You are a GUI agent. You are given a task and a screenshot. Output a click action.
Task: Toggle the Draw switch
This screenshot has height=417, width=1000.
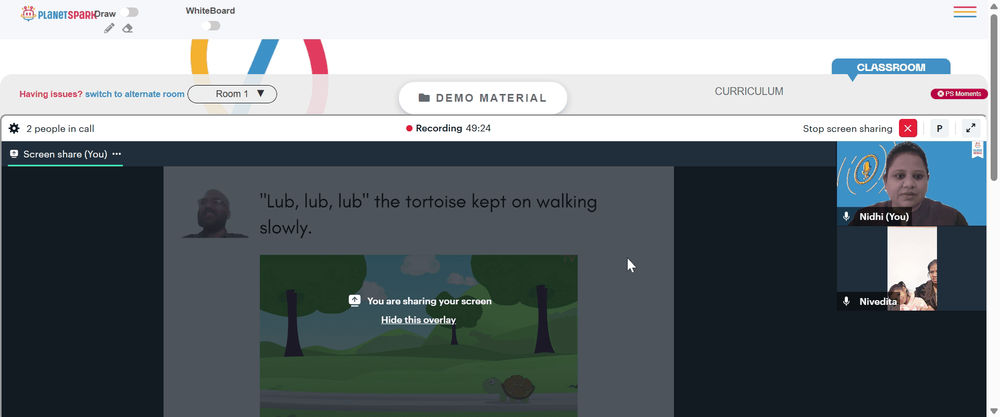click(x=129, y=12)
